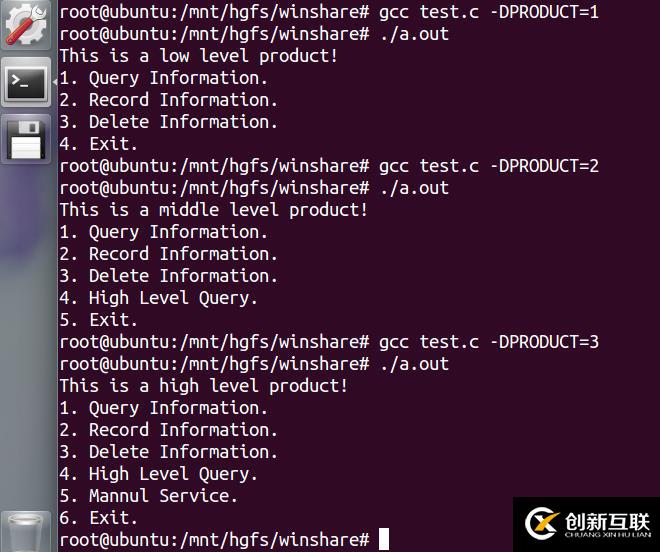Viewport: 660px width, 552px height.
Task: Click the "5. Exit." output line
Action: coord(98,320)
